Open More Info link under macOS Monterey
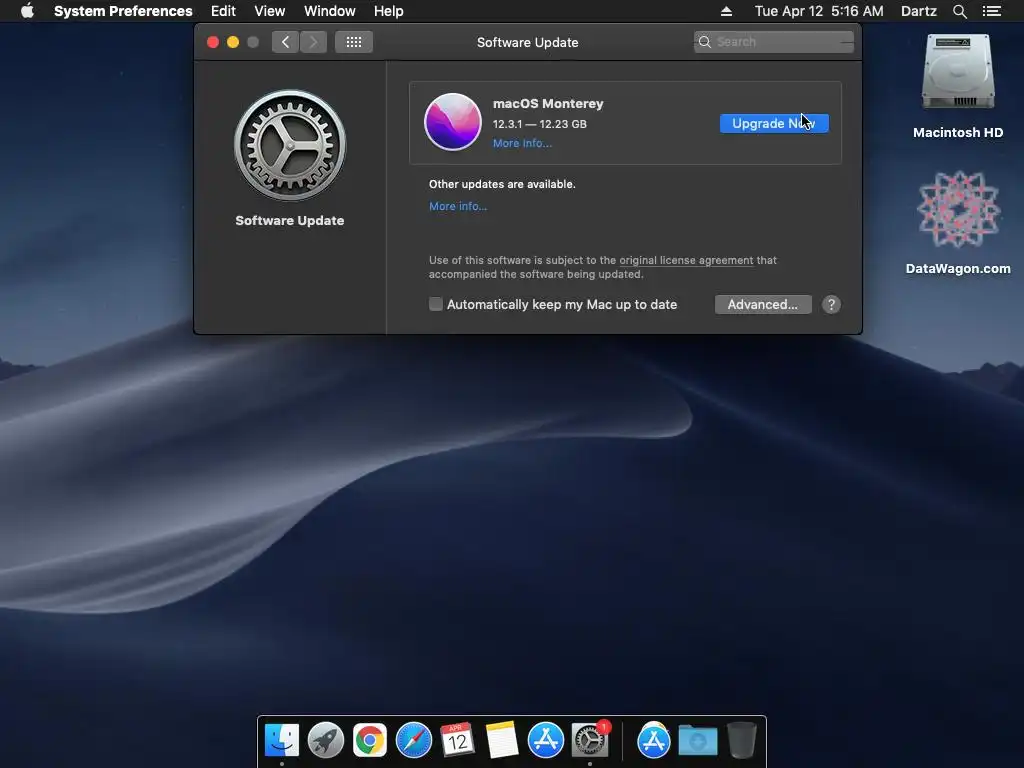Image resolution: width=1024 pixels, height=768 pixels. [x=522, y=143]
